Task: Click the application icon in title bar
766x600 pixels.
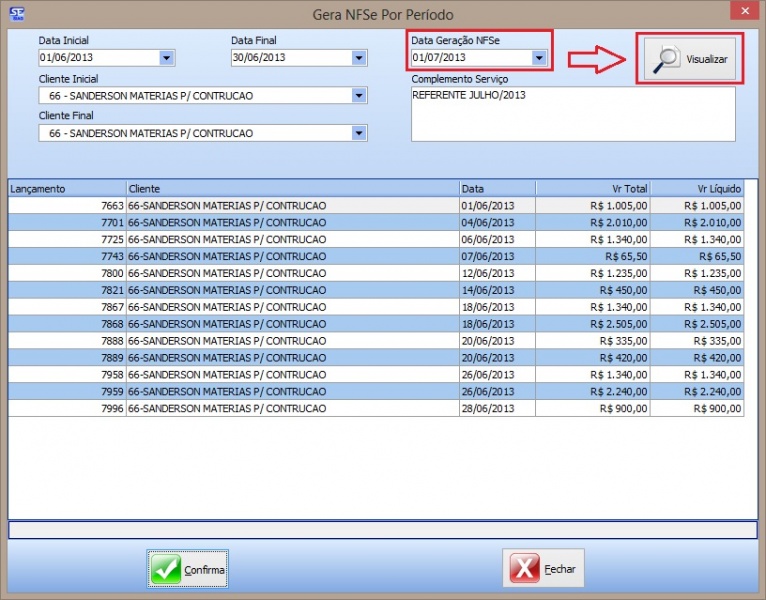Action: (x=15, y=13)
